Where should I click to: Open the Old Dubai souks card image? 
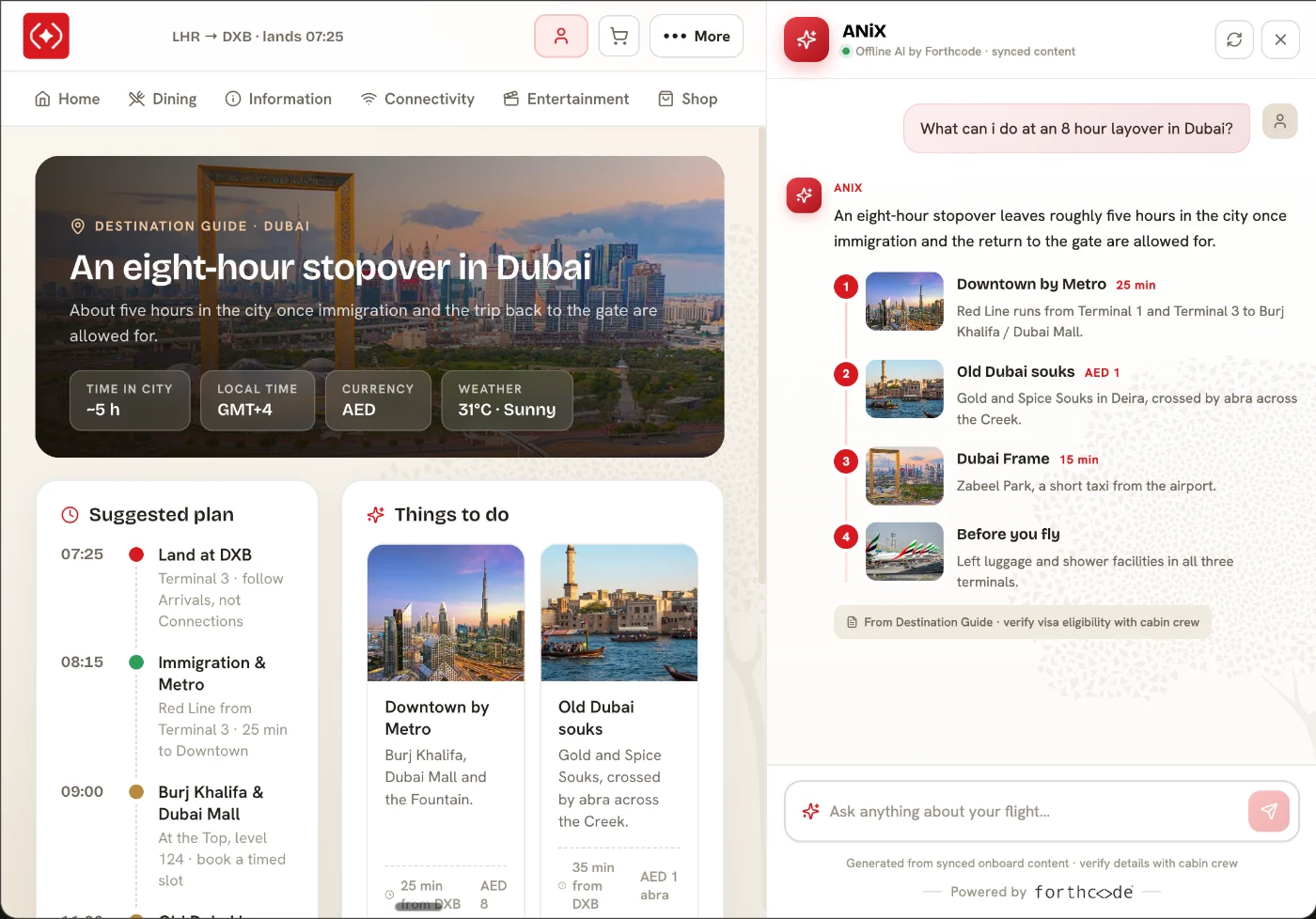tap(619, 613)
